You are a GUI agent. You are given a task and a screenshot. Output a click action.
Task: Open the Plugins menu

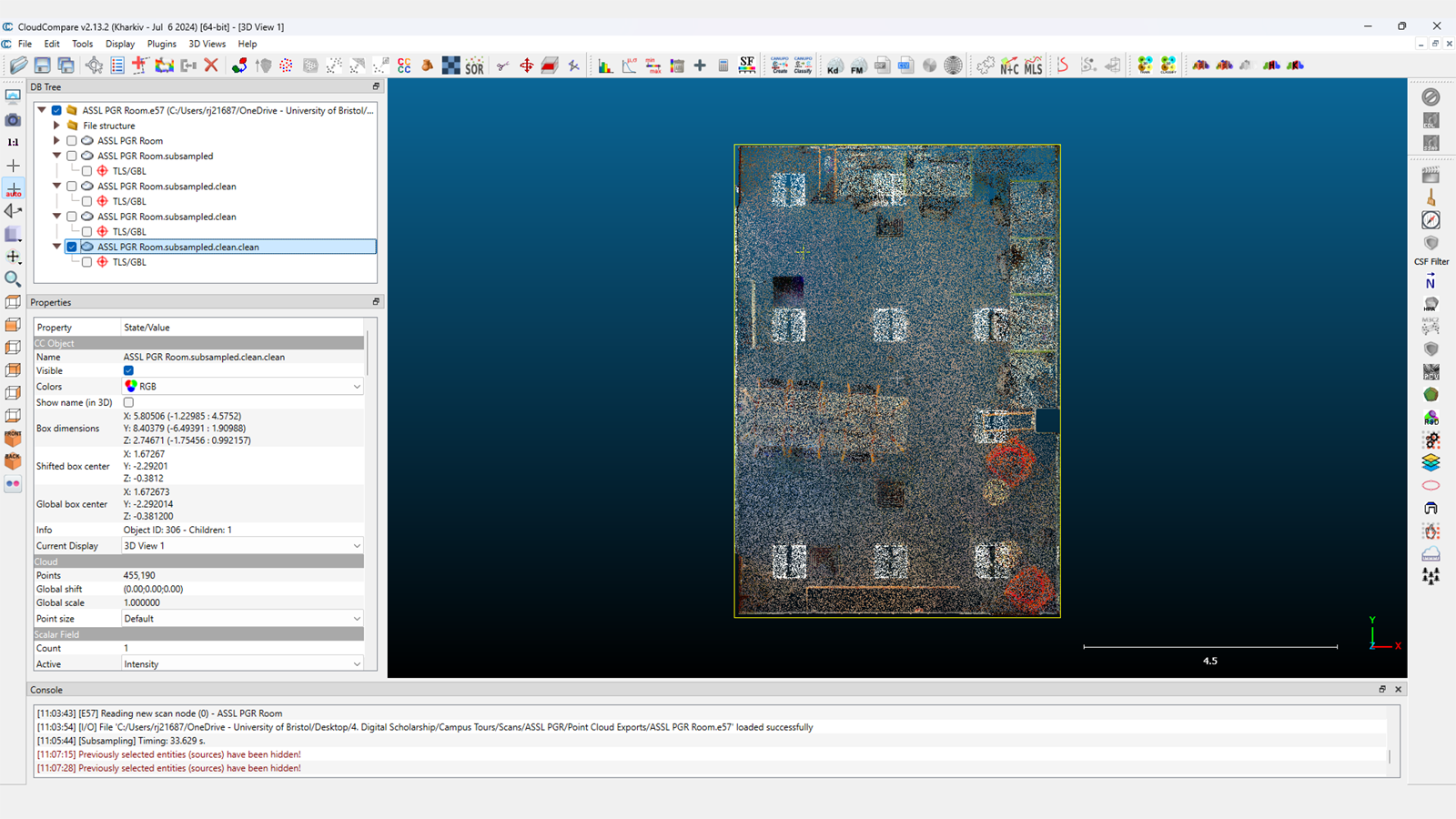click(x=162, y=44)
